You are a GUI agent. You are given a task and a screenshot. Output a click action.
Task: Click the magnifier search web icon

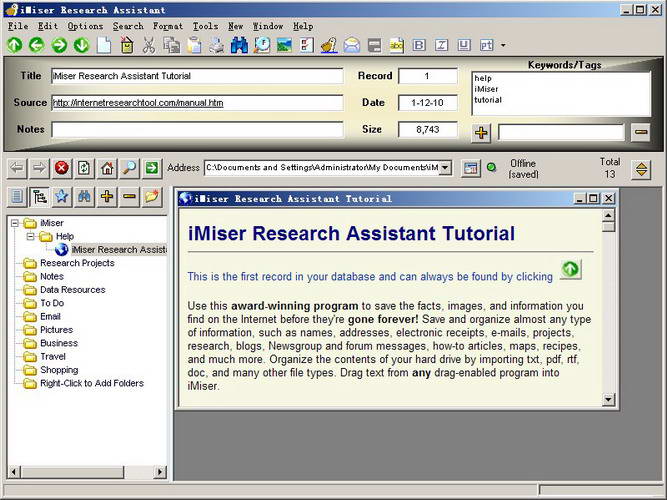point(129,168)
